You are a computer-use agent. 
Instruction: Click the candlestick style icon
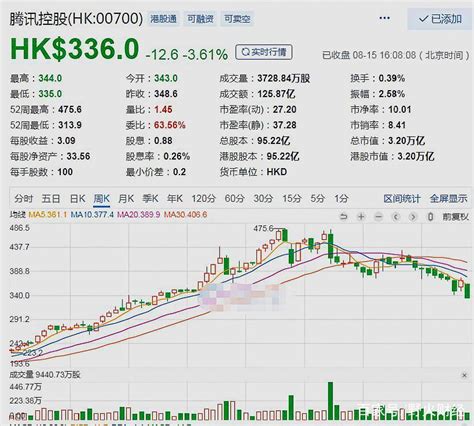pyautogui.click(x=430, y=217)
